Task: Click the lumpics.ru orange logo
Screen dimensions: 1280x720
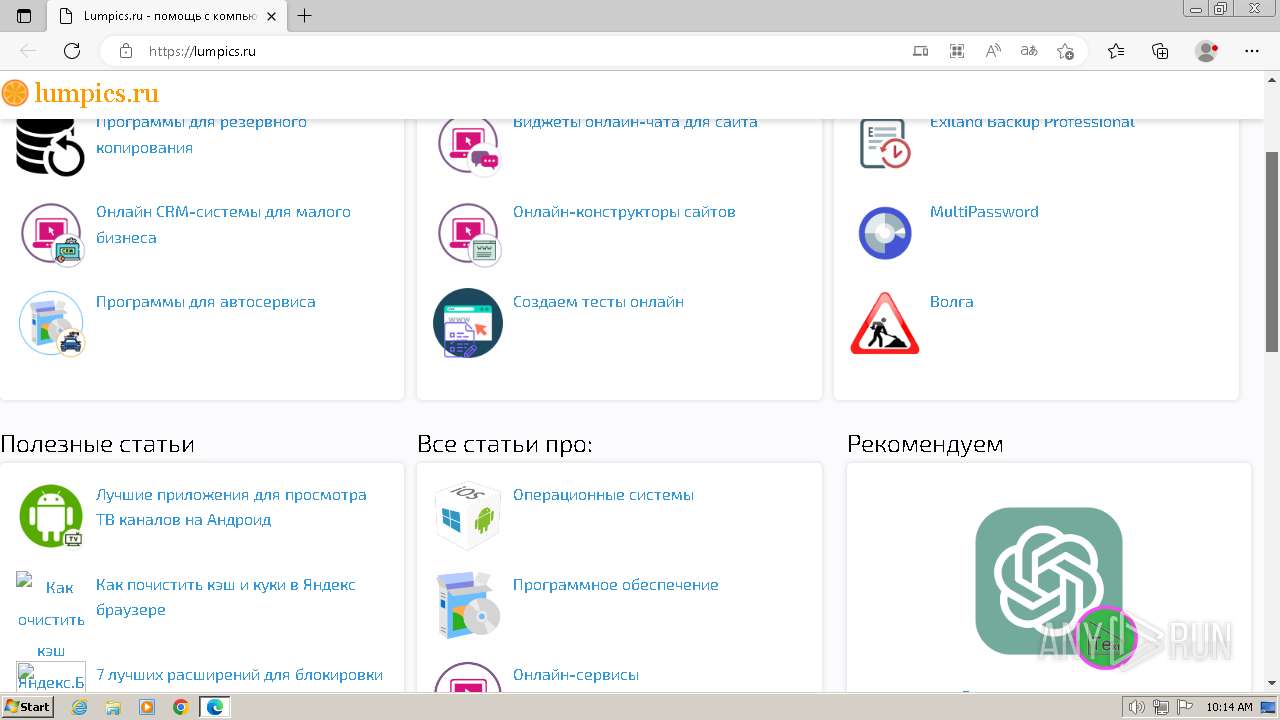Action: click(80, 94)
